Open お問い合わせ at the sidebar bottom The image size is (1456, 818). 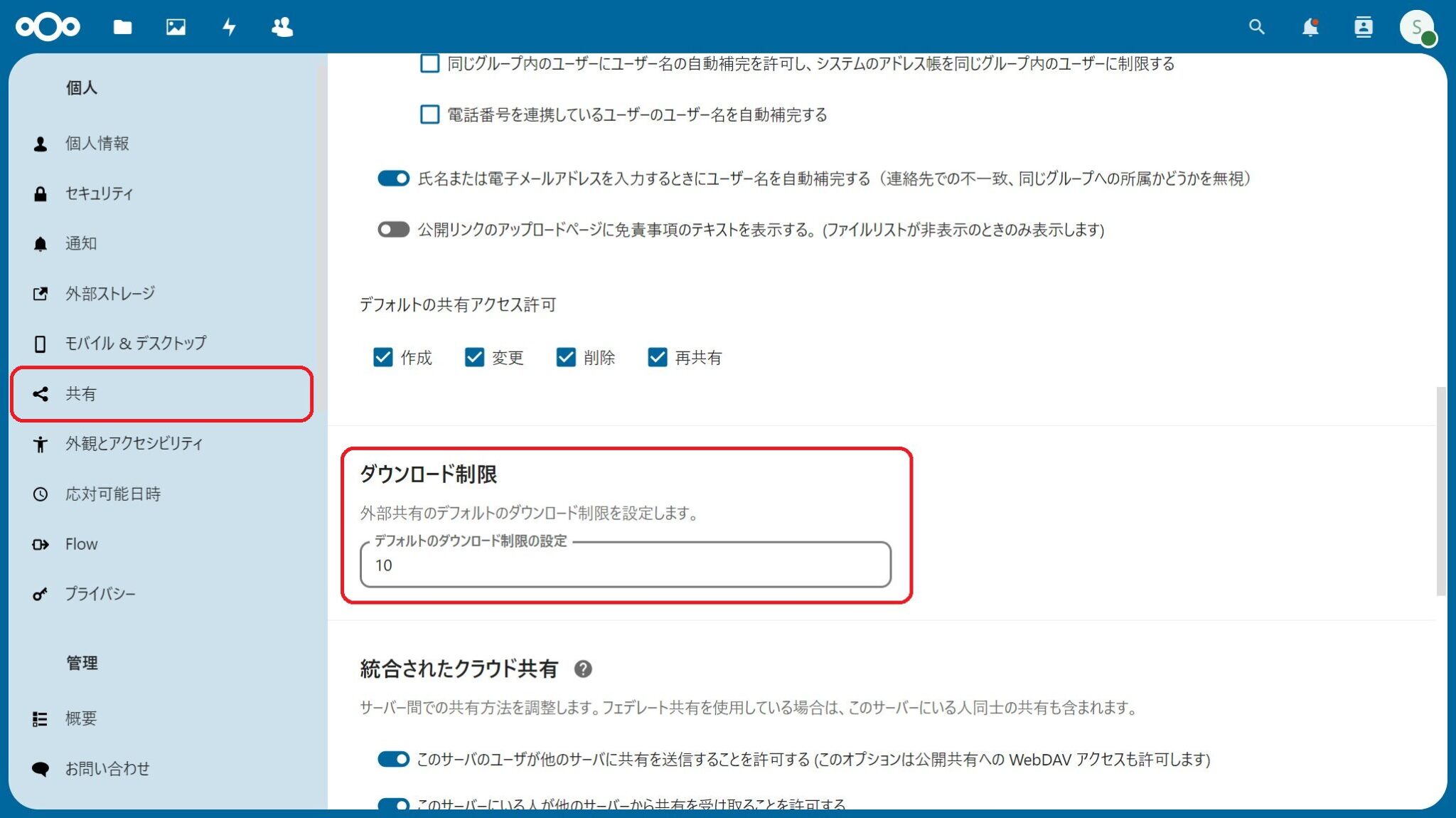108,768
